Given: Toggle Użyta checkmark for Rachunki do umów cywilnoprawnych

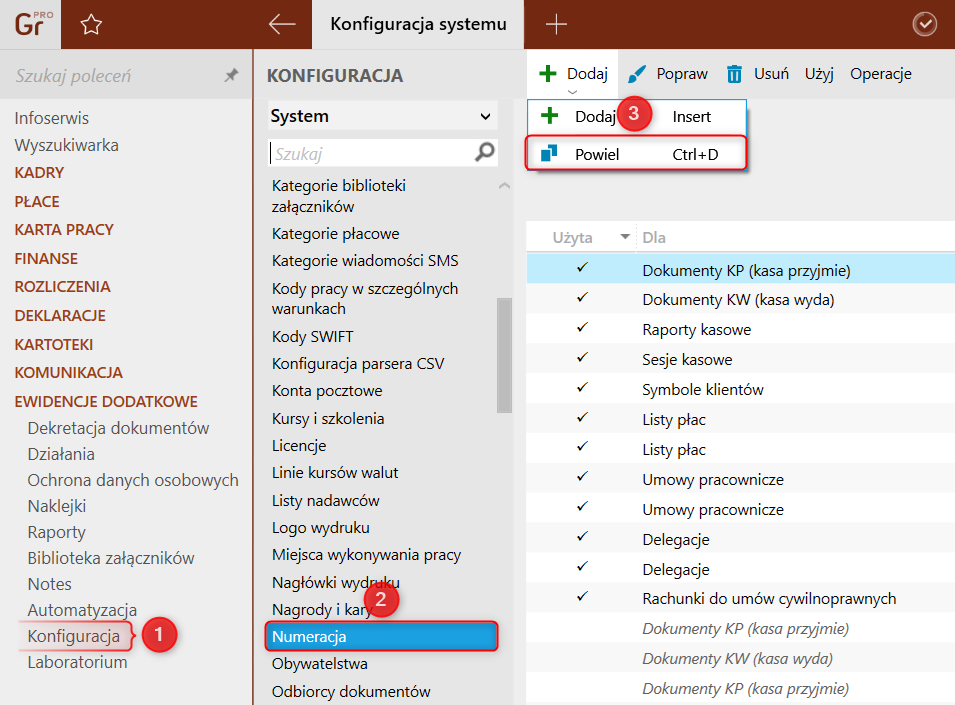Looking at the screenshot, I should pyautogui.click(x=582, y=597).
